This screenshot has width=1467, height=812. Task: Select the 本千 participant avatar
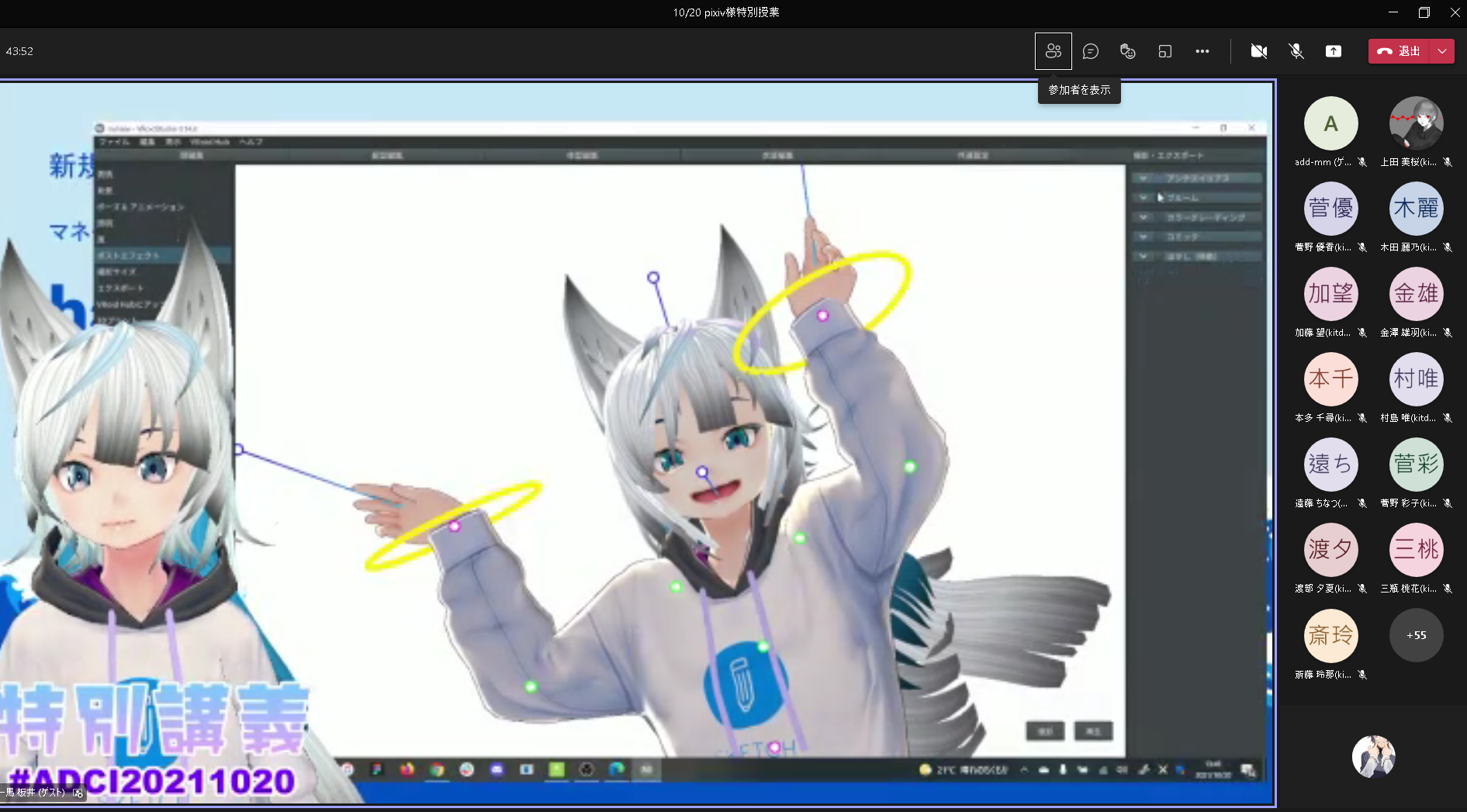coord(1330,379)
